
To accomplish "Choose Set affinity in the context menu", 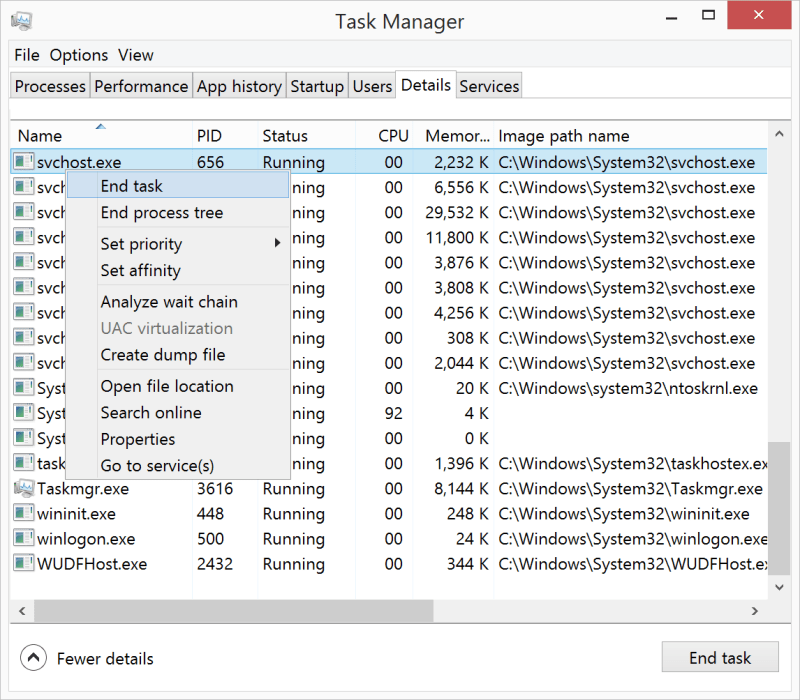I will click(x=178, y=270).
